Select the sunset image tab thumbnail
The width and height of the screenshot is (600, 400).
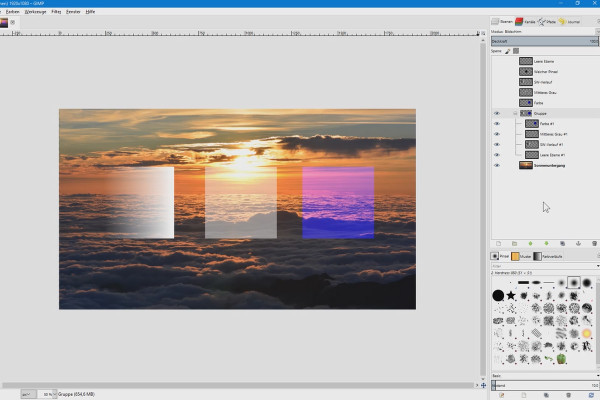click(4, 23)
